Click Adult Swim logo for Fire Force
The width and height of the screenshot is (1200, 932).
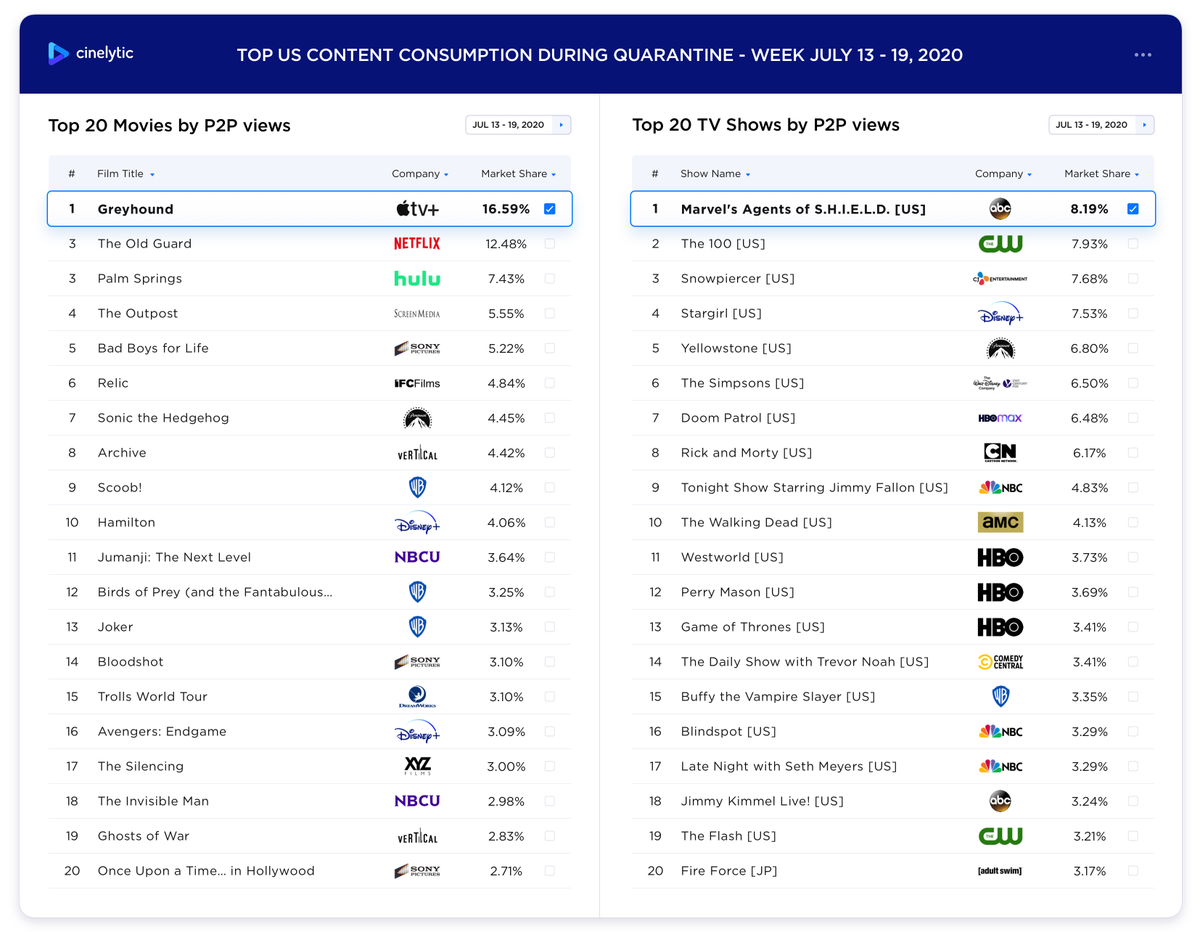pyautogui.click(x=1000, y=871)
